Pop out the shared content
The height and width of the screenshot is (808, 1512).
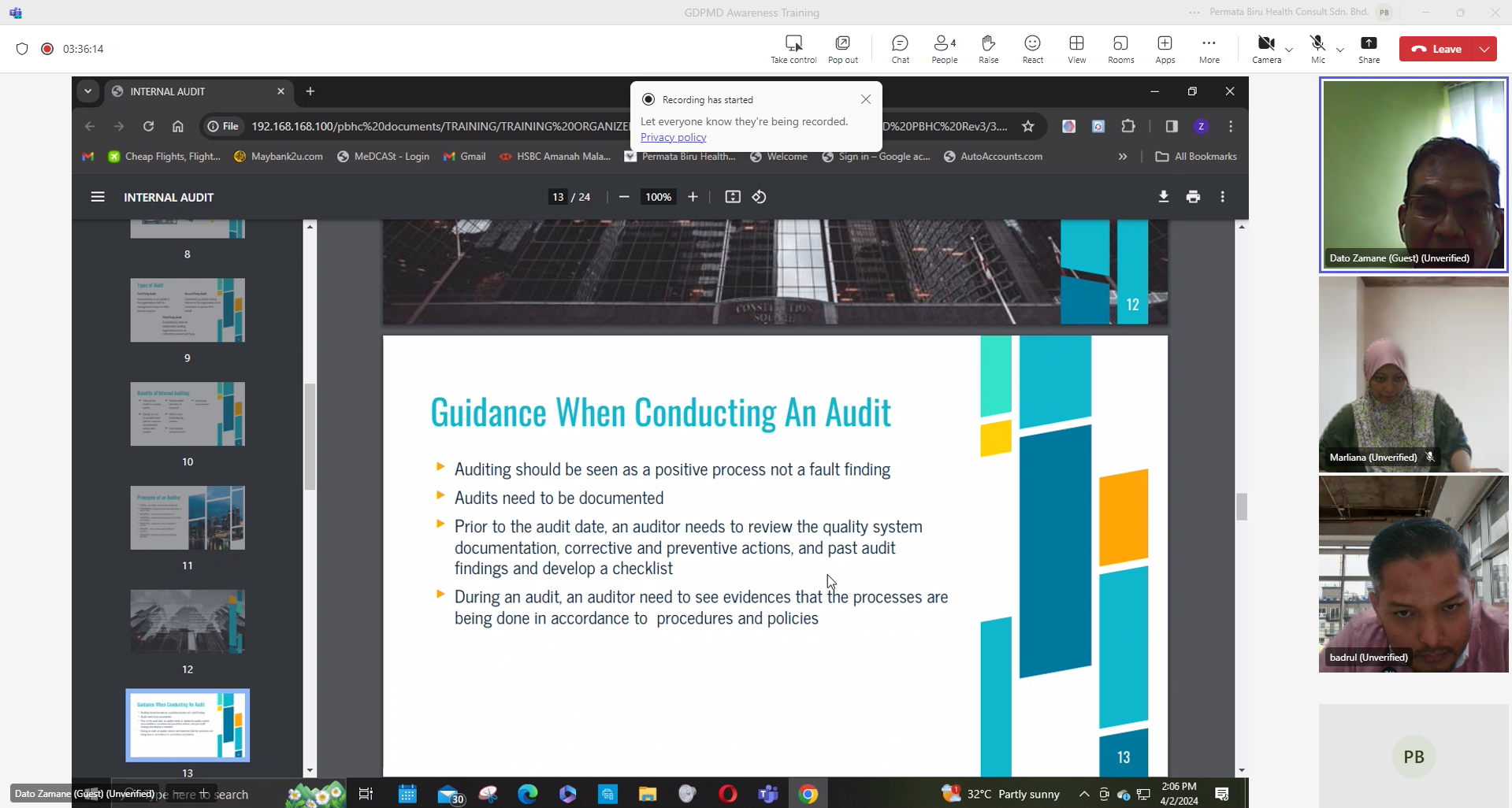(842, 49)
